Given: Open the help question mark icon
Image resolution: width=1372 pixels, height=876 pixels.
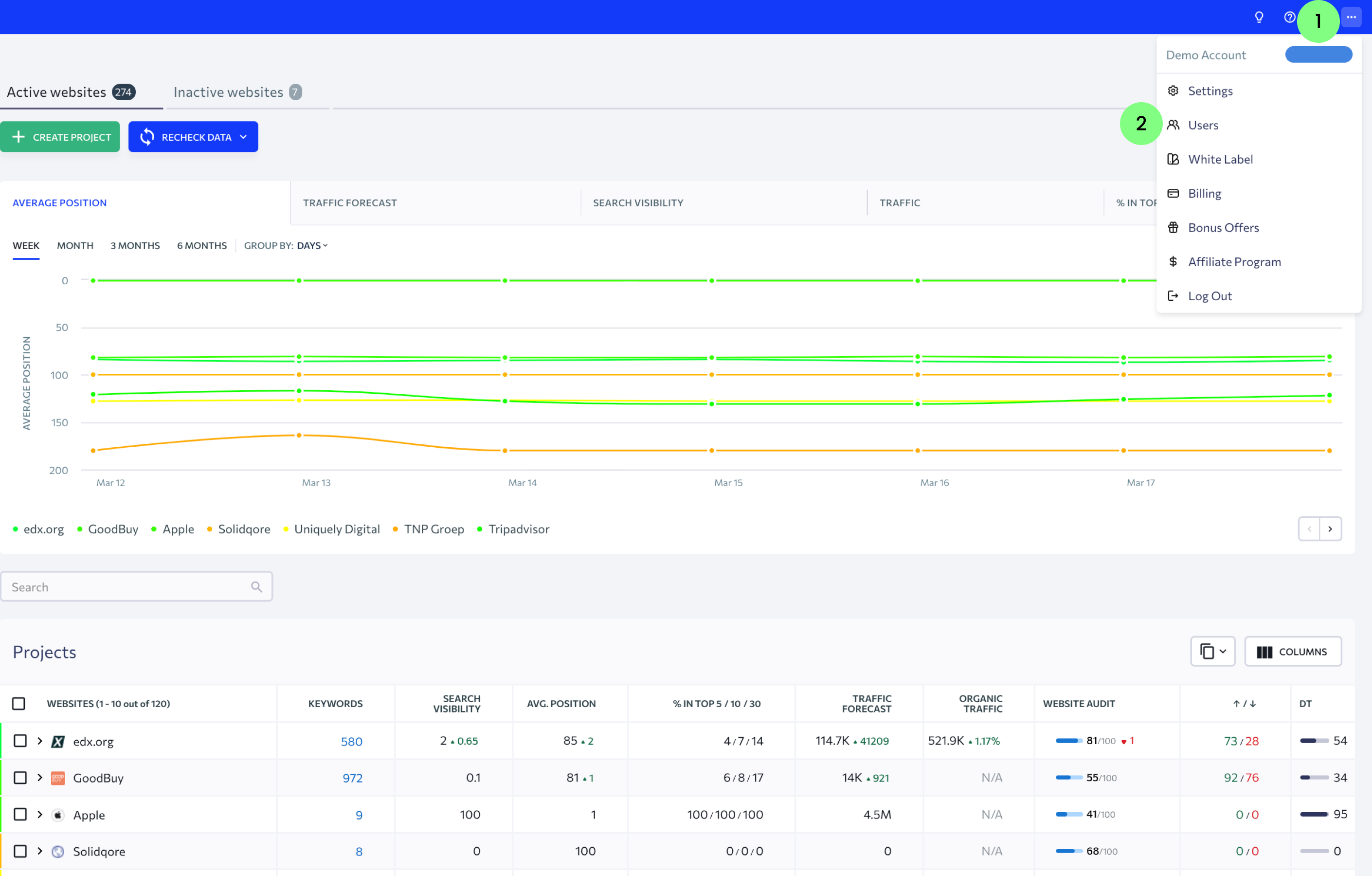Looking at the screenshot, I should [1289, 17].
